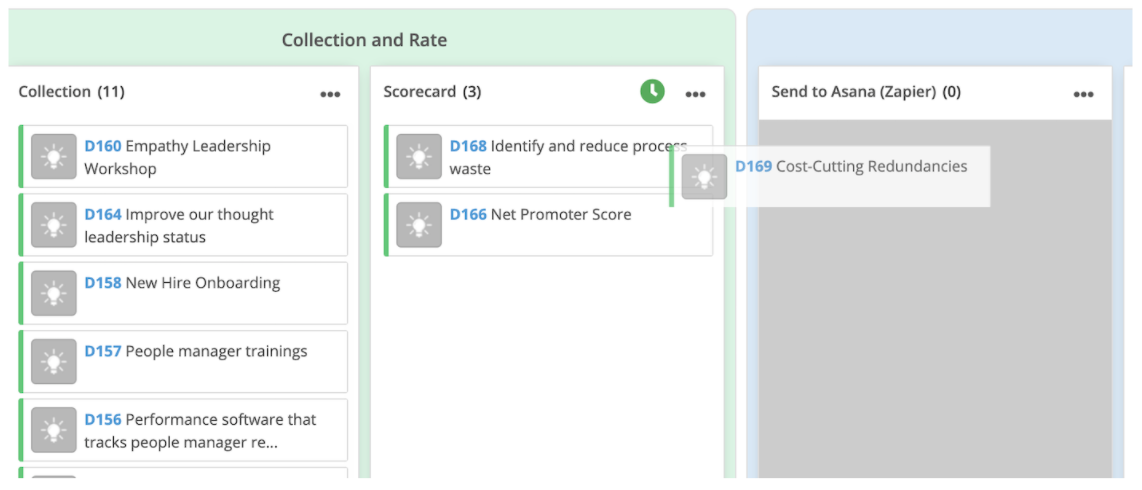1142x490 pixels.
Task: Open the Scorecard column three-dot menu
Action: click(x=695, y=94)
